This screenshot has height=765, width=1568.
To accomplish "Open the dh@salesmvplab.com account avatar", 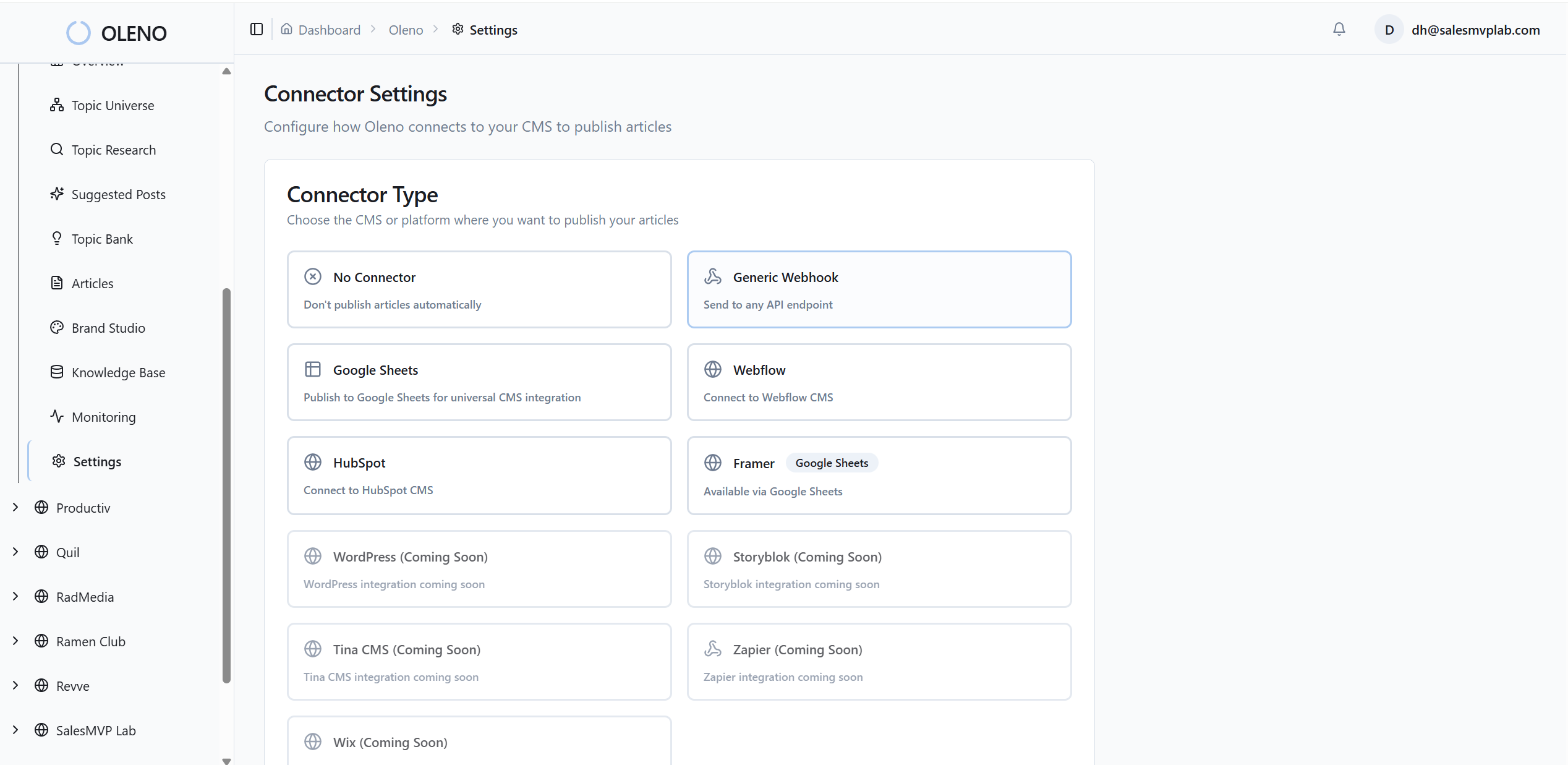I will coord(1389,30).
